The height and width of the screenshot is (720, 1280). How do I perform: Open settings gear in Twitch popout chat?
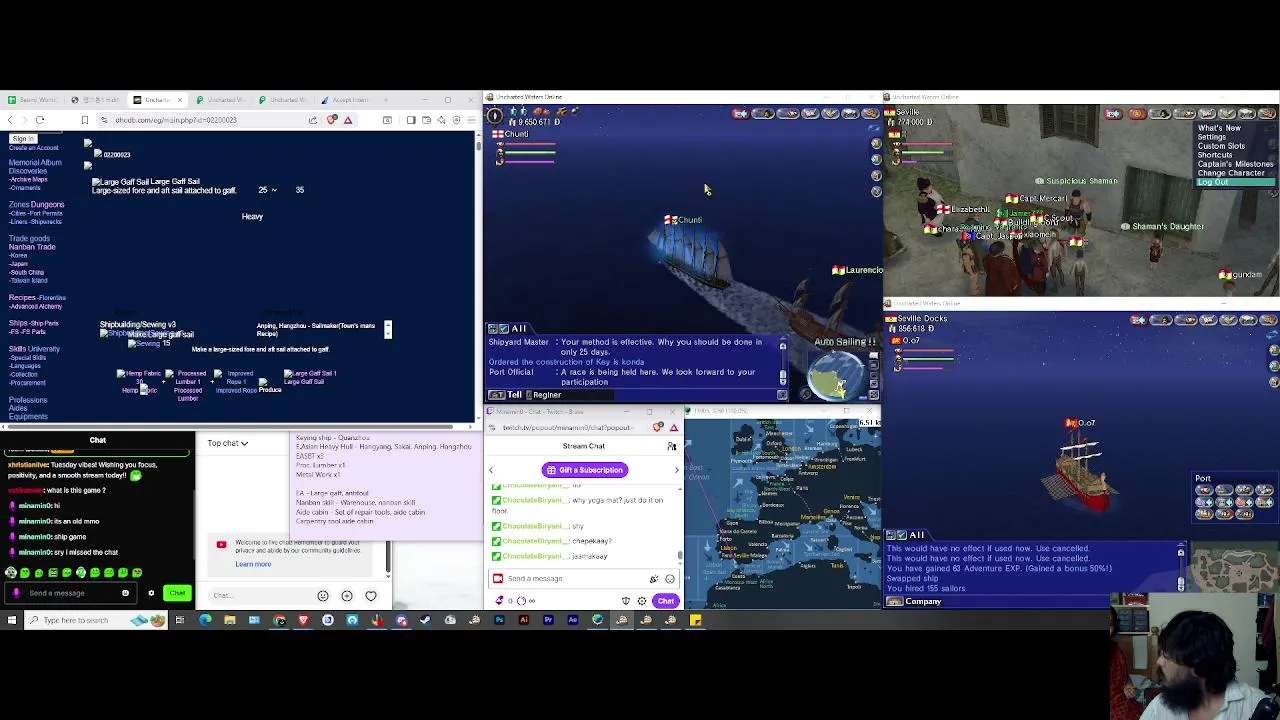(x=642, y=601)
